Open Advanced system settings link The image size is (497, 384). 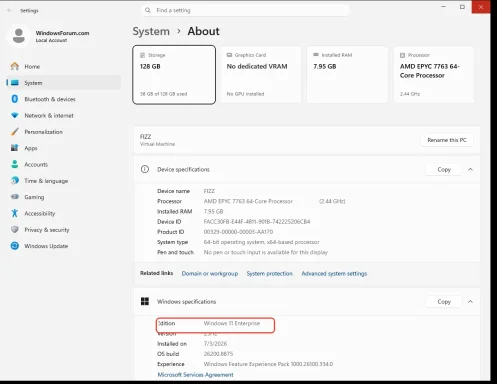point(334,273)
